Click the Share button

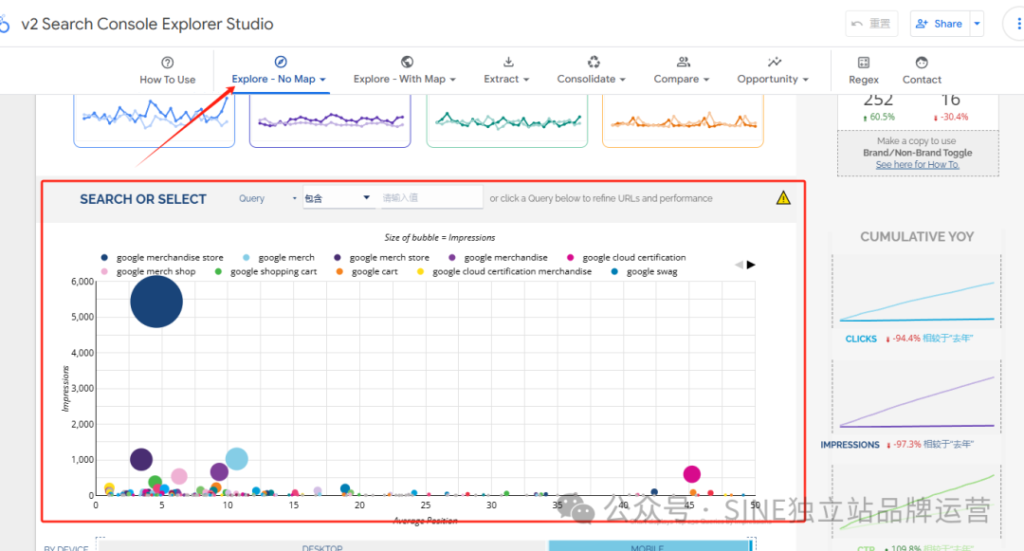pos(940,24)
